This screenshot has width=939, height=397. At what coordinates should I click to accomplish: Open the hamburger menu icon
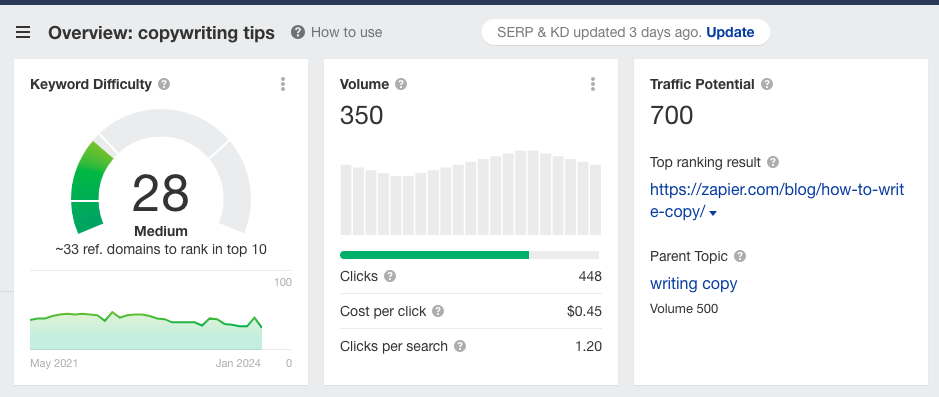(23, 32)
